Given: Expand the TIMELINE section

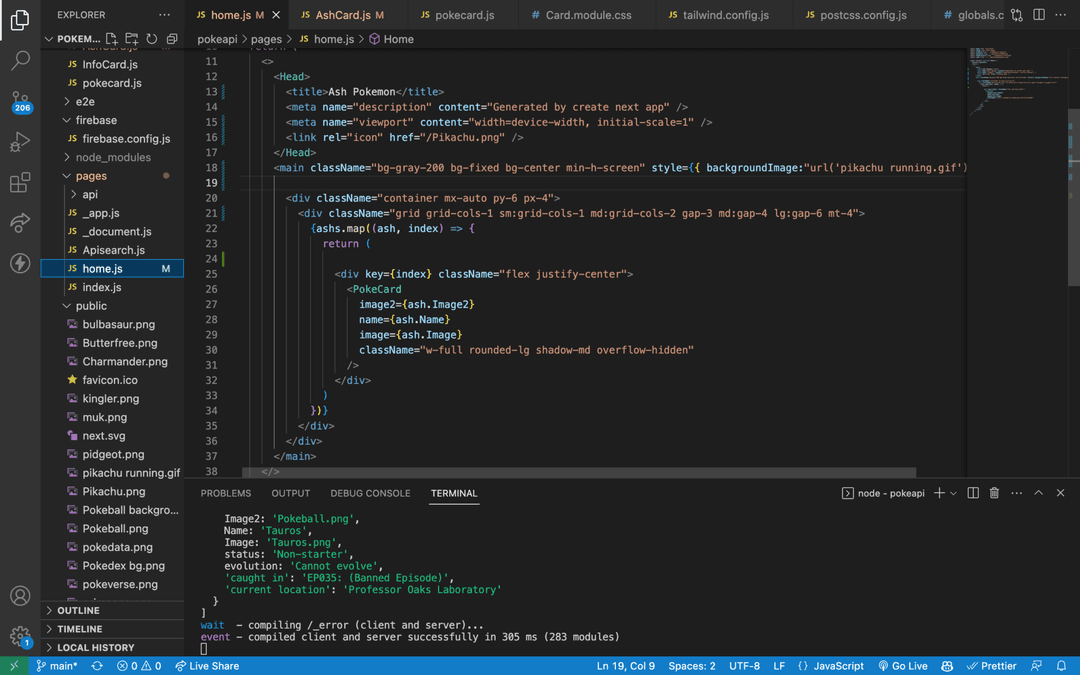Looking at the screenshot, I should pyautogui.click(x=112, y=629).
